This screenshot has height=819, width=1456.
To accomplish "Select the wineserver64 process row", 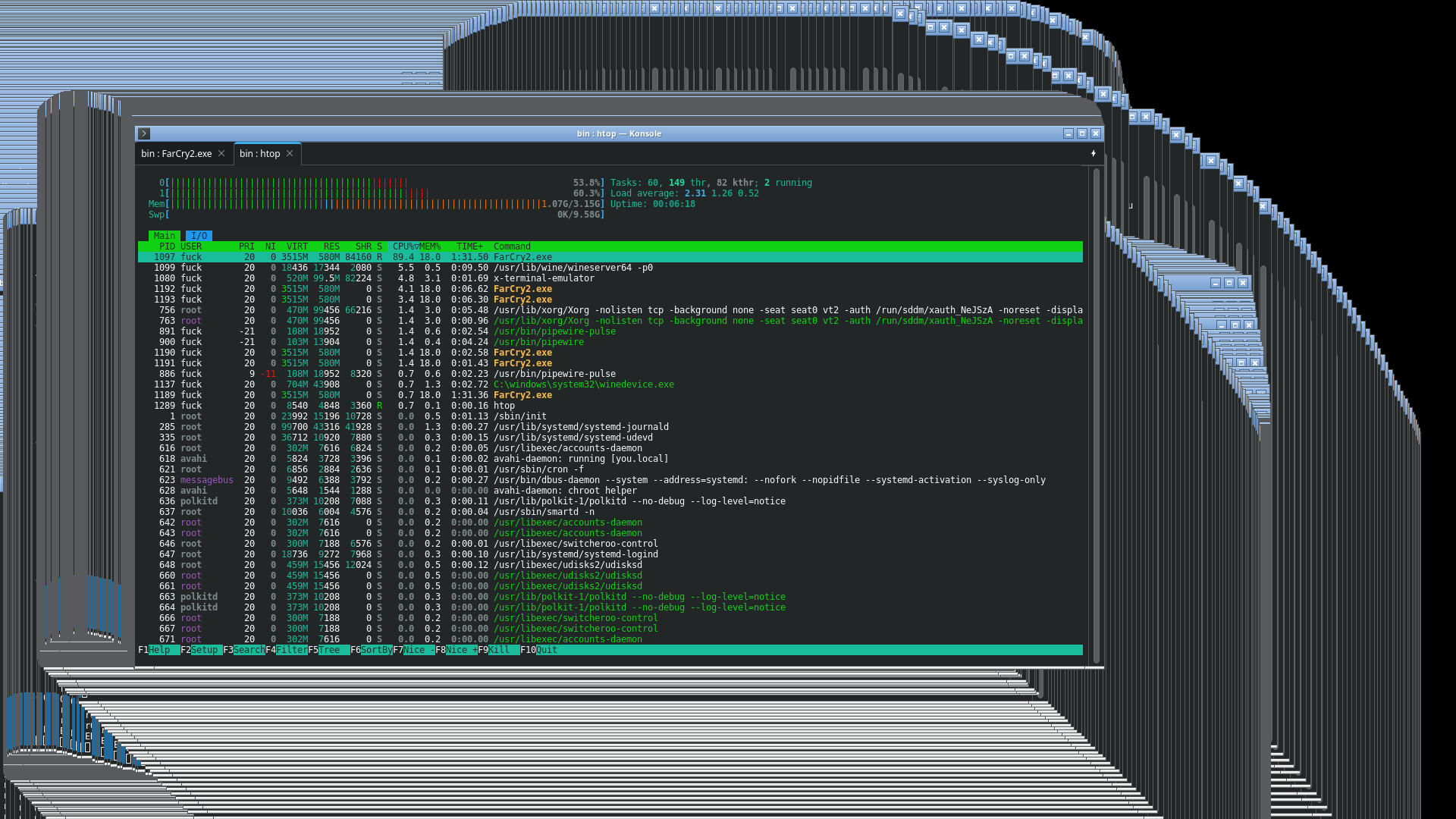I will [x=610, y=268].
